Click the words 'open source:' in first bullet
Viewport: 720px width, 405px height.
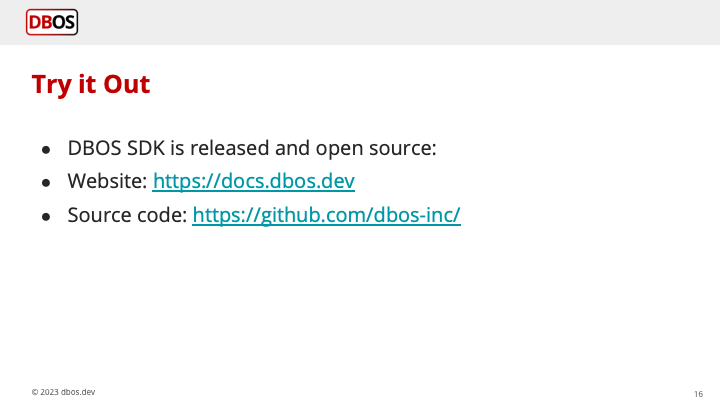pos(376,149)
